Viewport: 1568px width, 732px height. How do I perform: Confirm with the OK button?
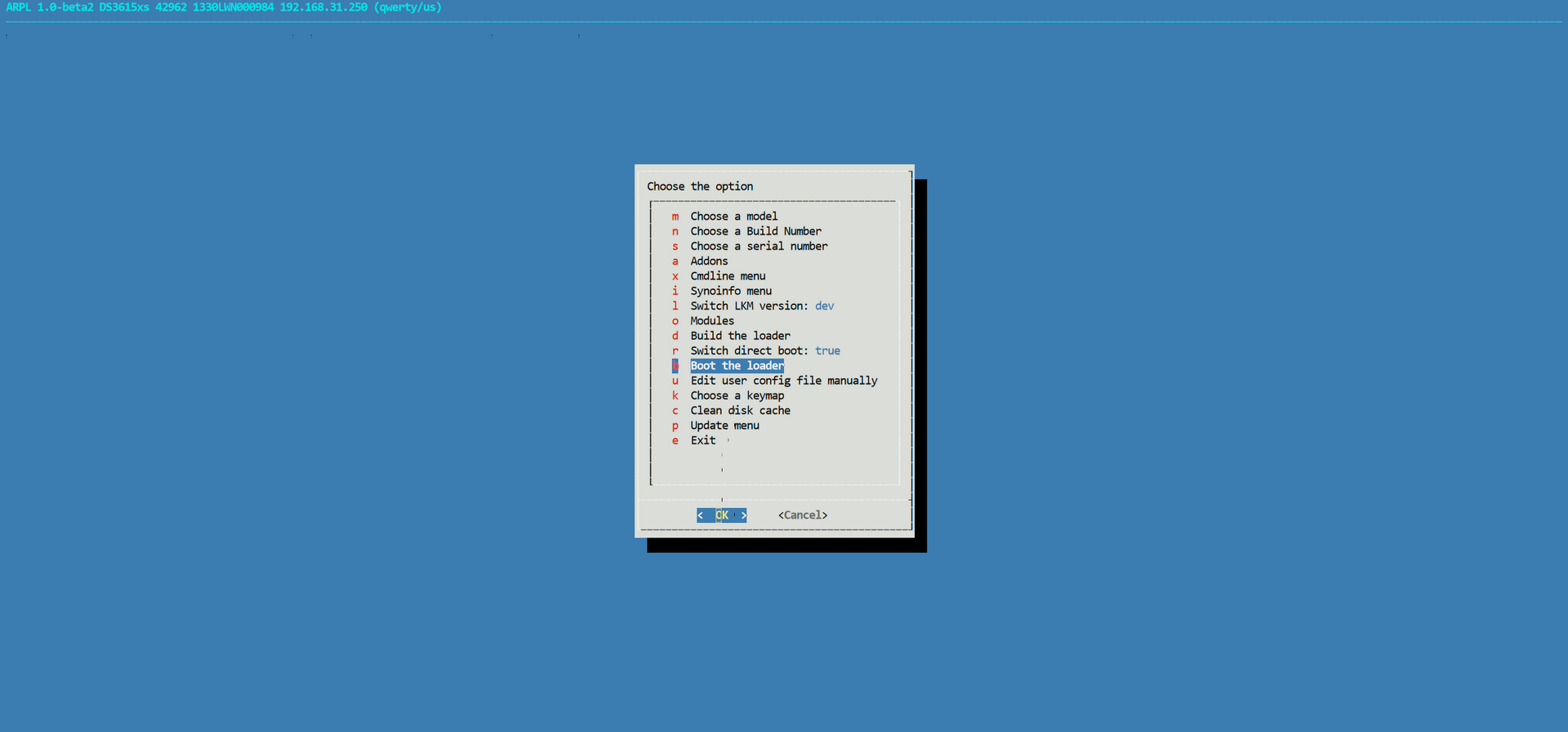[722, 516]
